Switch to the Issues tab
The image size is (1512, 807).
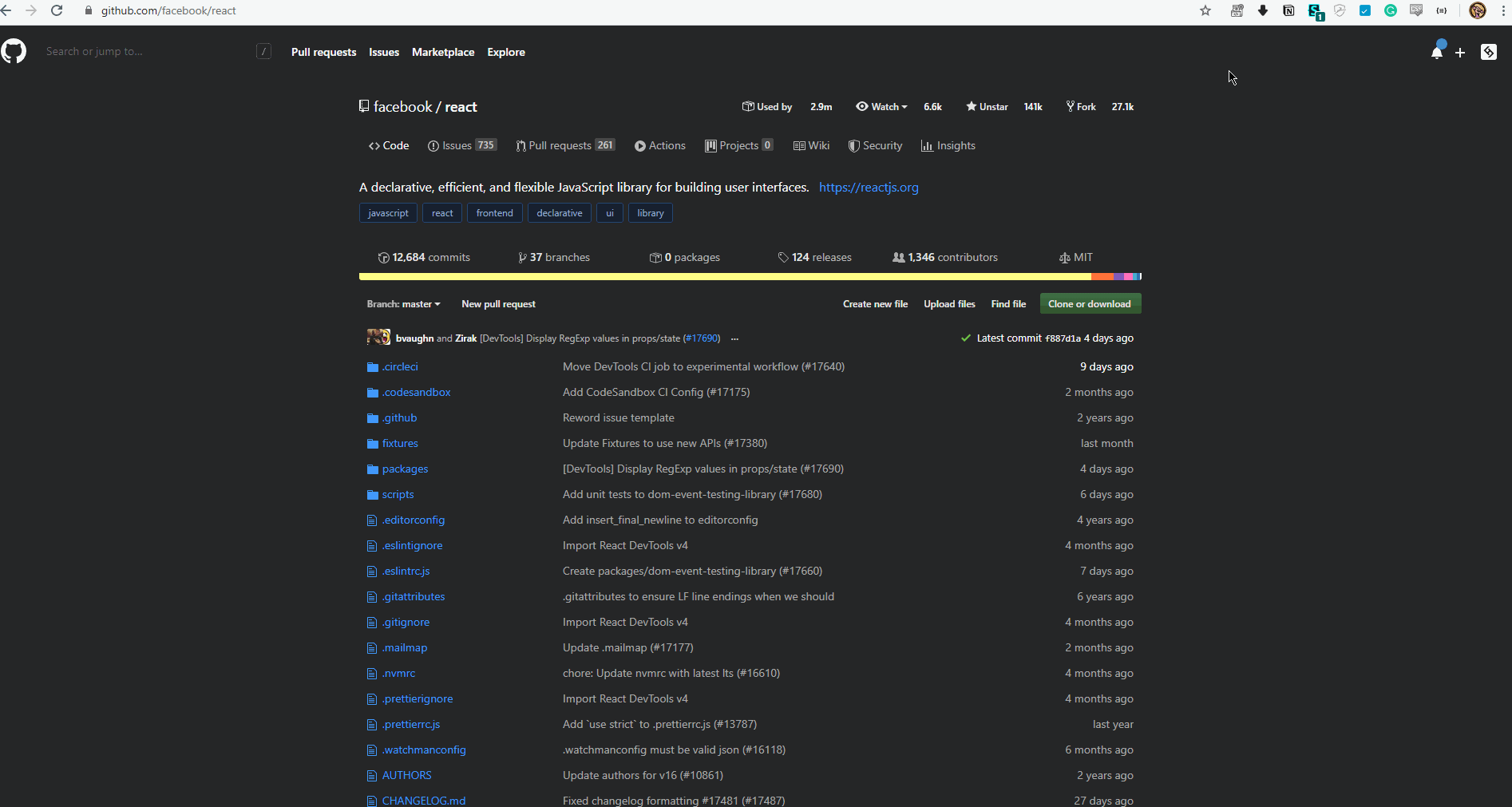[462, 146]
